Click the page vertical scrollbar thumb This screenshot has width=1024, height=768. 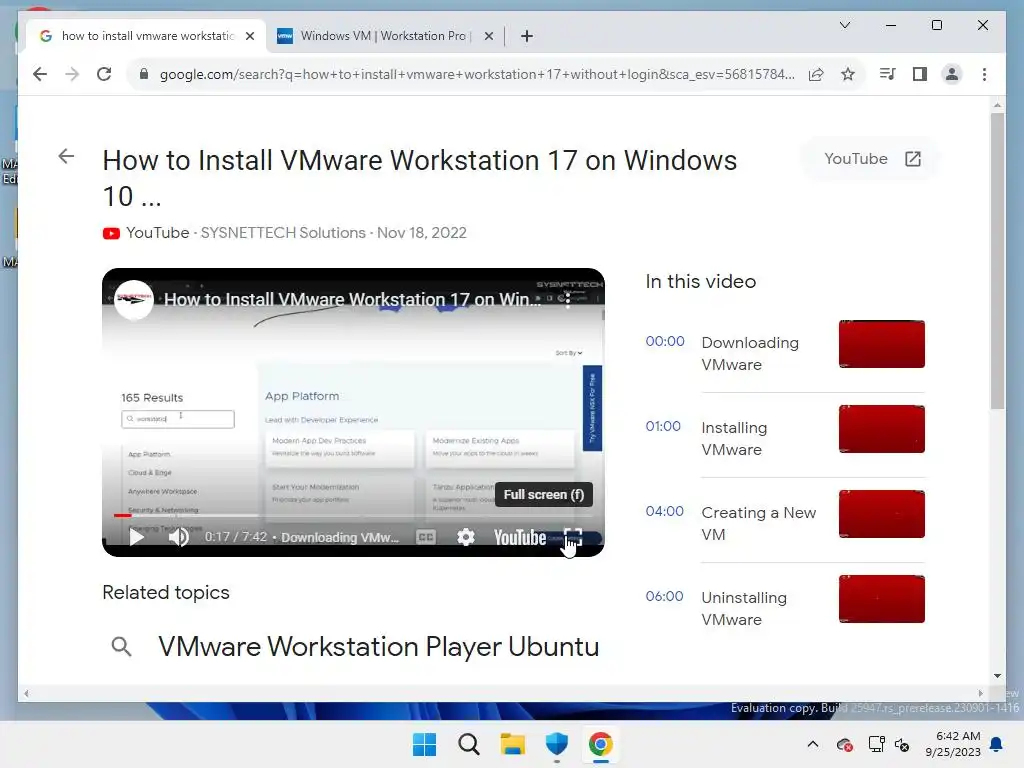tap(997, 261)
